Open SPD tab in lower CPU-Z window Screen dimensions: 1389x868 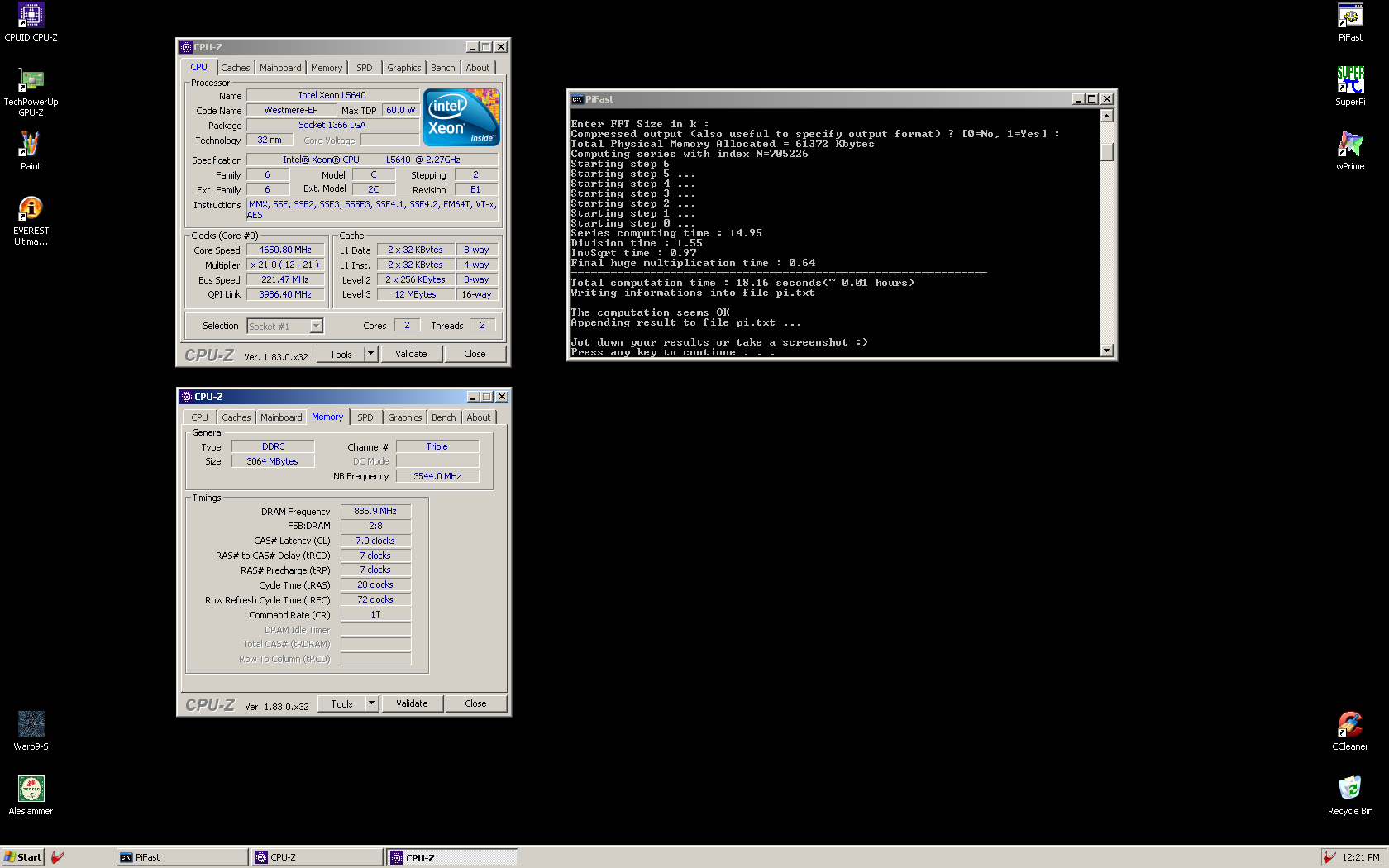365,417
